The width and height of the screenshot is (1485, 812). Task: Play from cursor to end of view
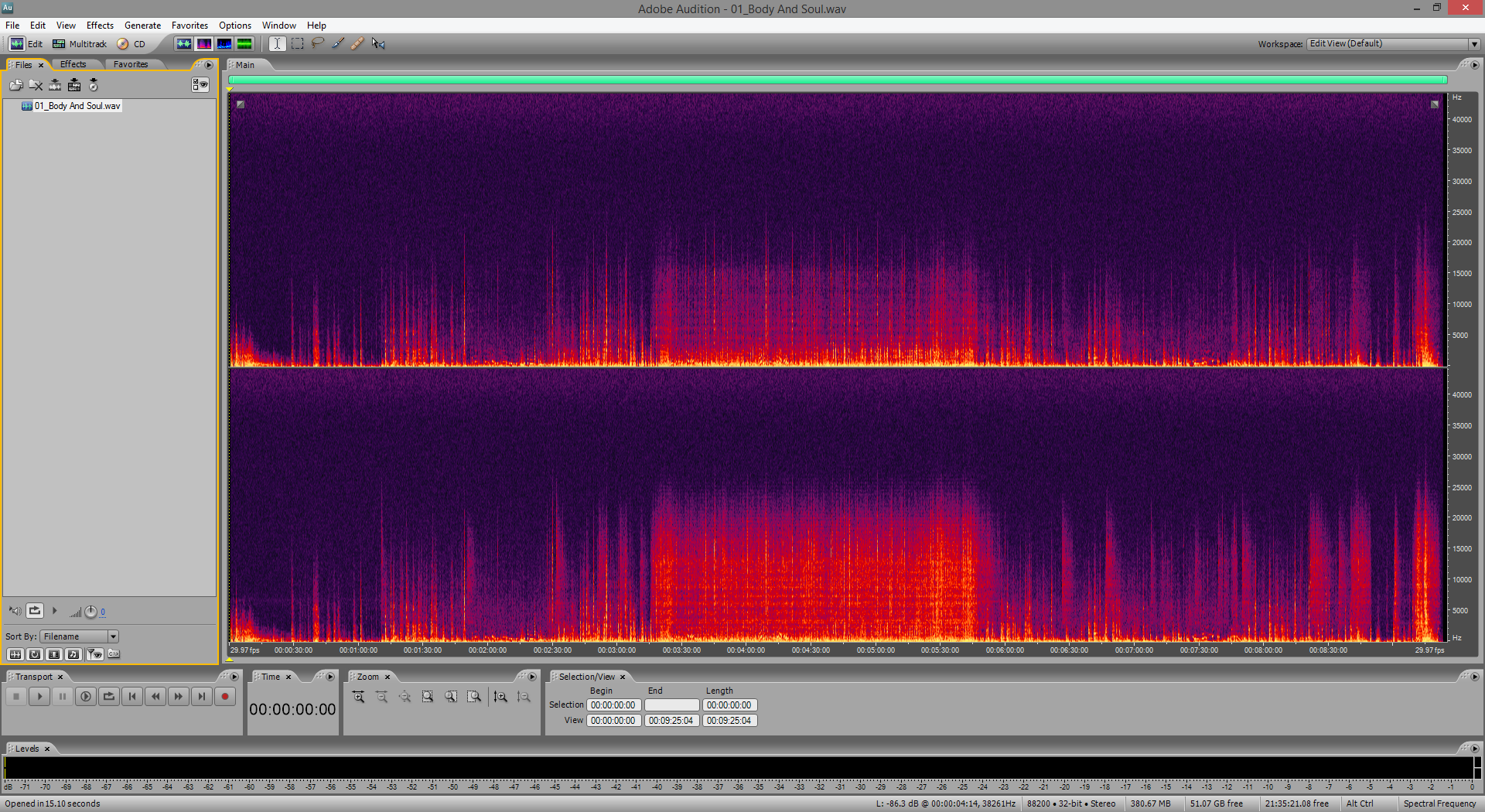tap(86, 696)
